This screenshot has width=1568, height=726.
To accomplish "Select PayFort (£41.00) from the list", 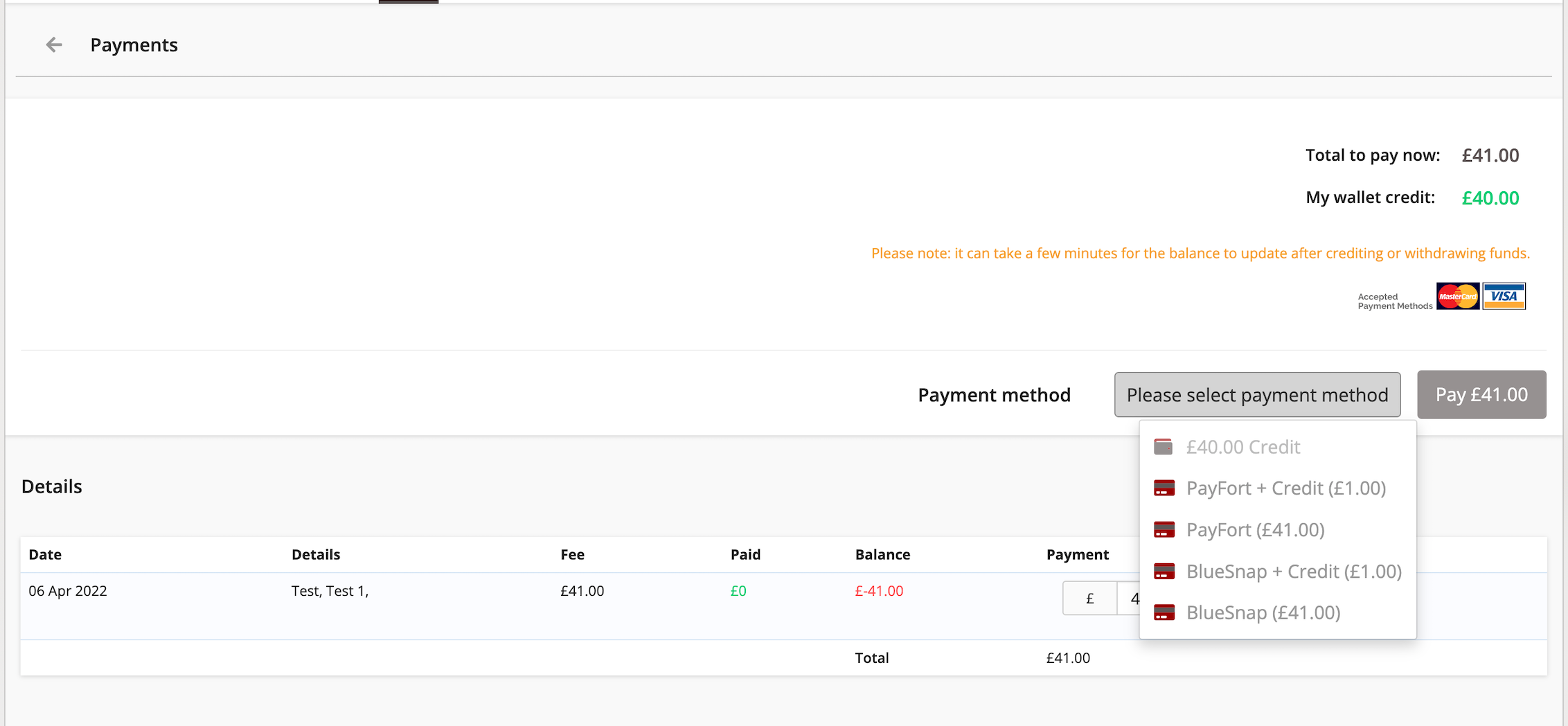I will coord(1255,530).
